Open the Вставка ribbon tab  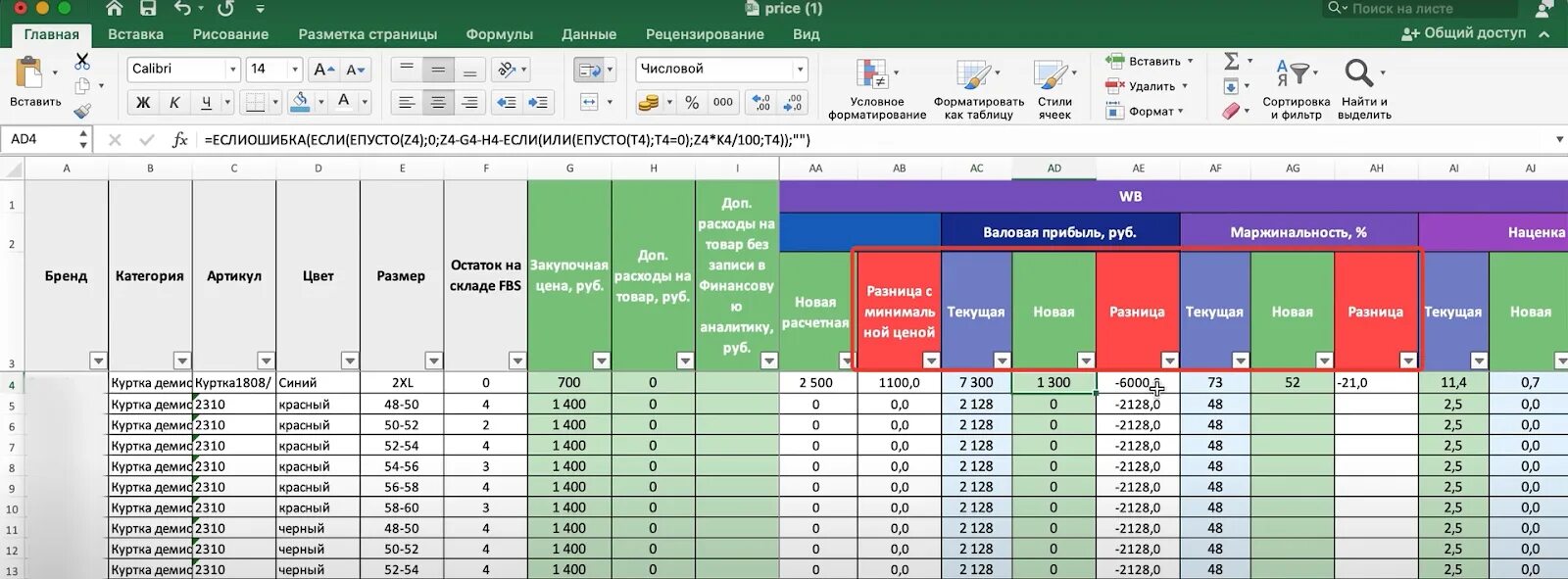(x=135, y=34)
